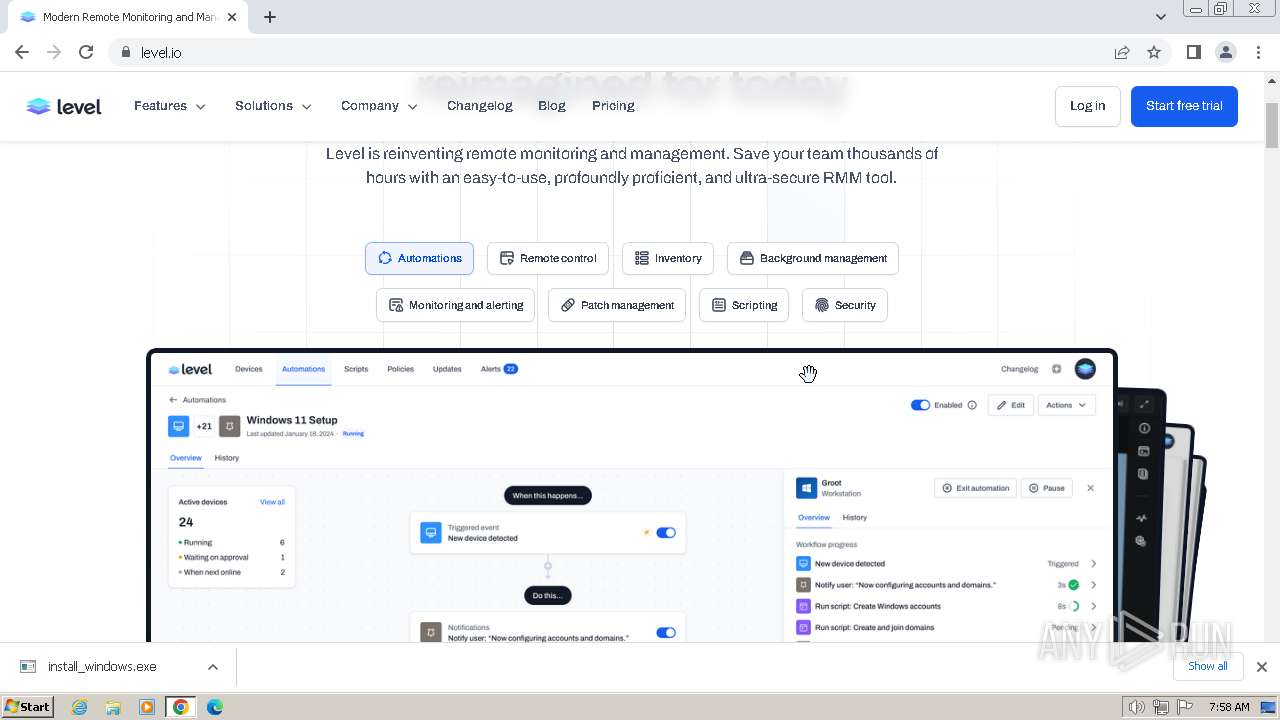Image resolution: width=1280 pixels, height=720 pixels.
Task: Click the plus icon next to dashboard Changelog
Action: pos(1056,369)
